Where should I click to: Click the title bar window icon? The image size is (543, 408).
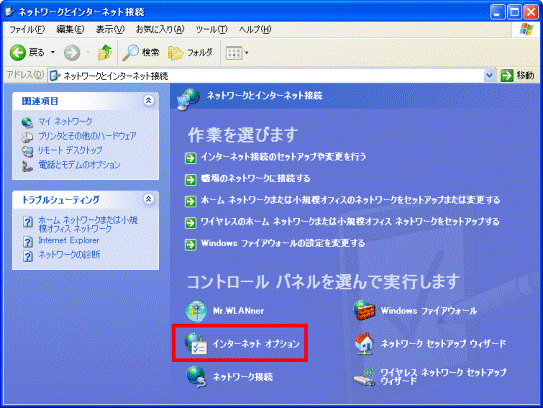click(x=10, y=11)
